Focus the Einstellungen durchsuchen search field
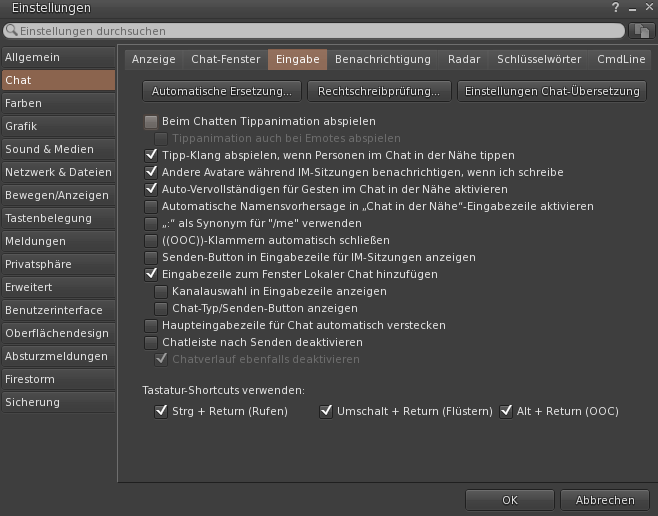The image size is (658, 516). (x=314, y=31)
